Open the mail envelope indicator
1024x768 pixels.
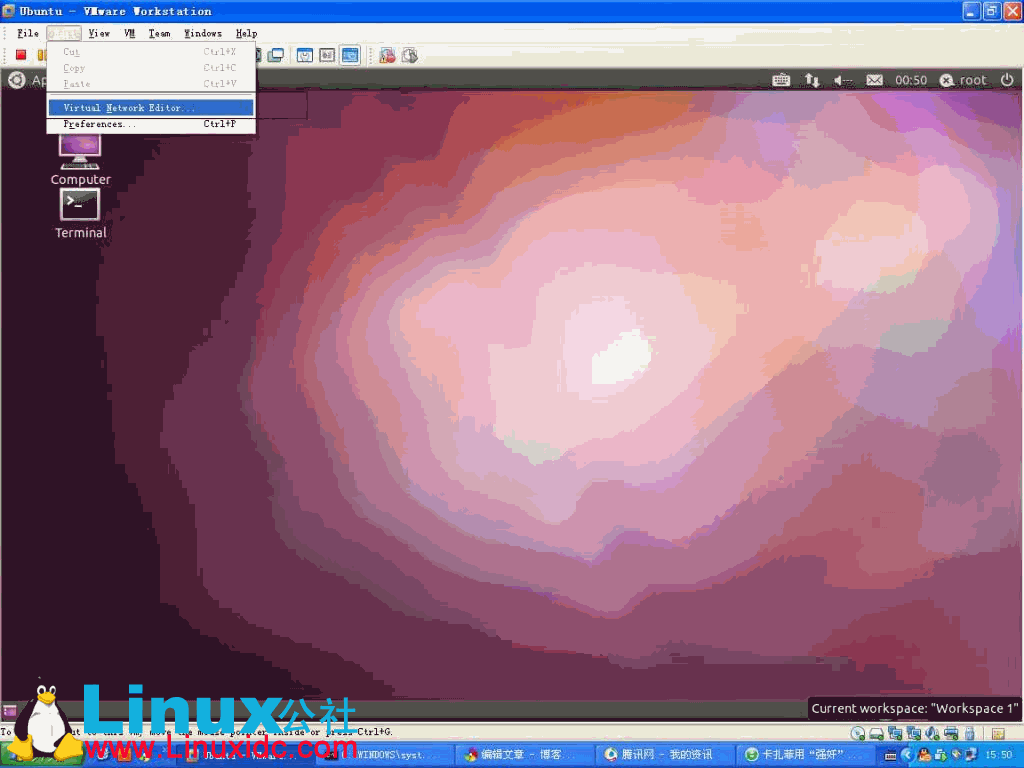coord(874,80)
